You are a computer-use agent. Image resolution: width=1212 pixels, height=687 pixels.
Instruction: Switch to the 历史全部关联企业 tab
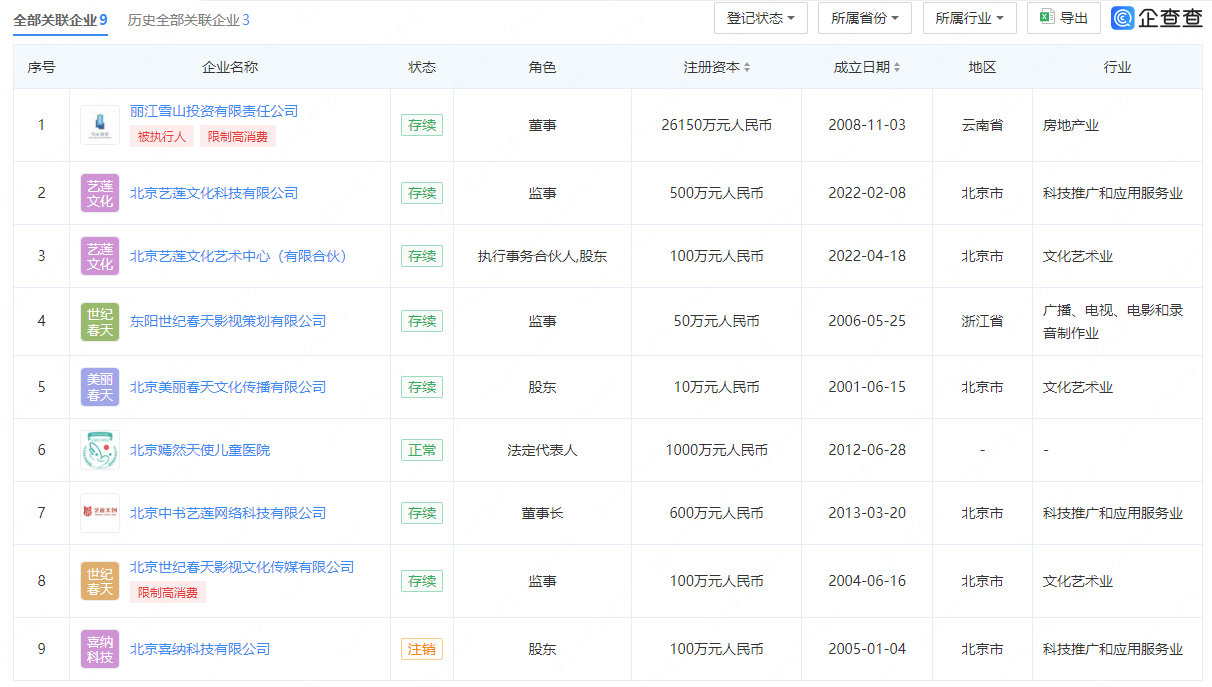(x=189, y=20)
